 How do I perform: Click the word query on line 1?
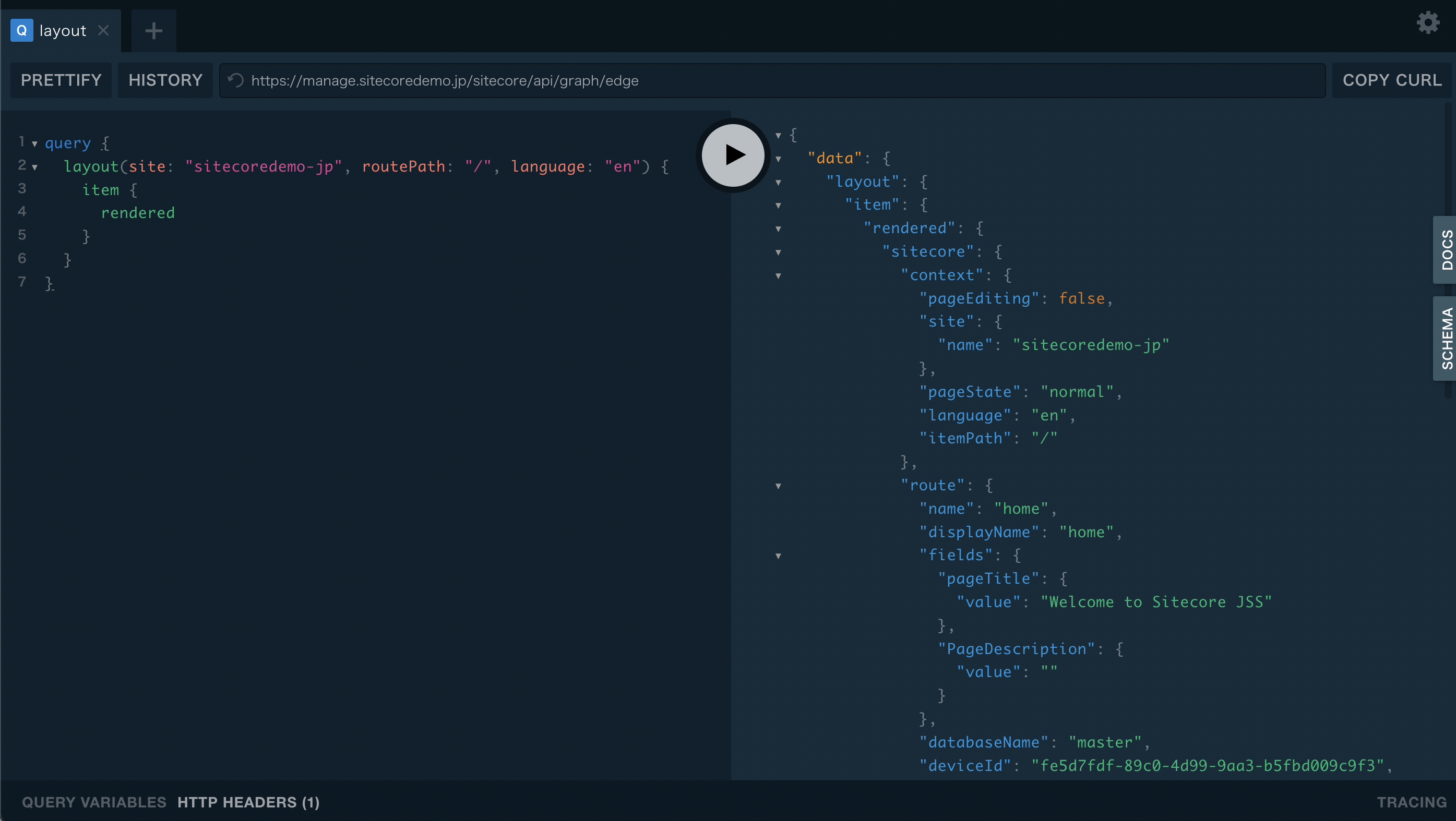pyautogui.click(x=68, y=143)
